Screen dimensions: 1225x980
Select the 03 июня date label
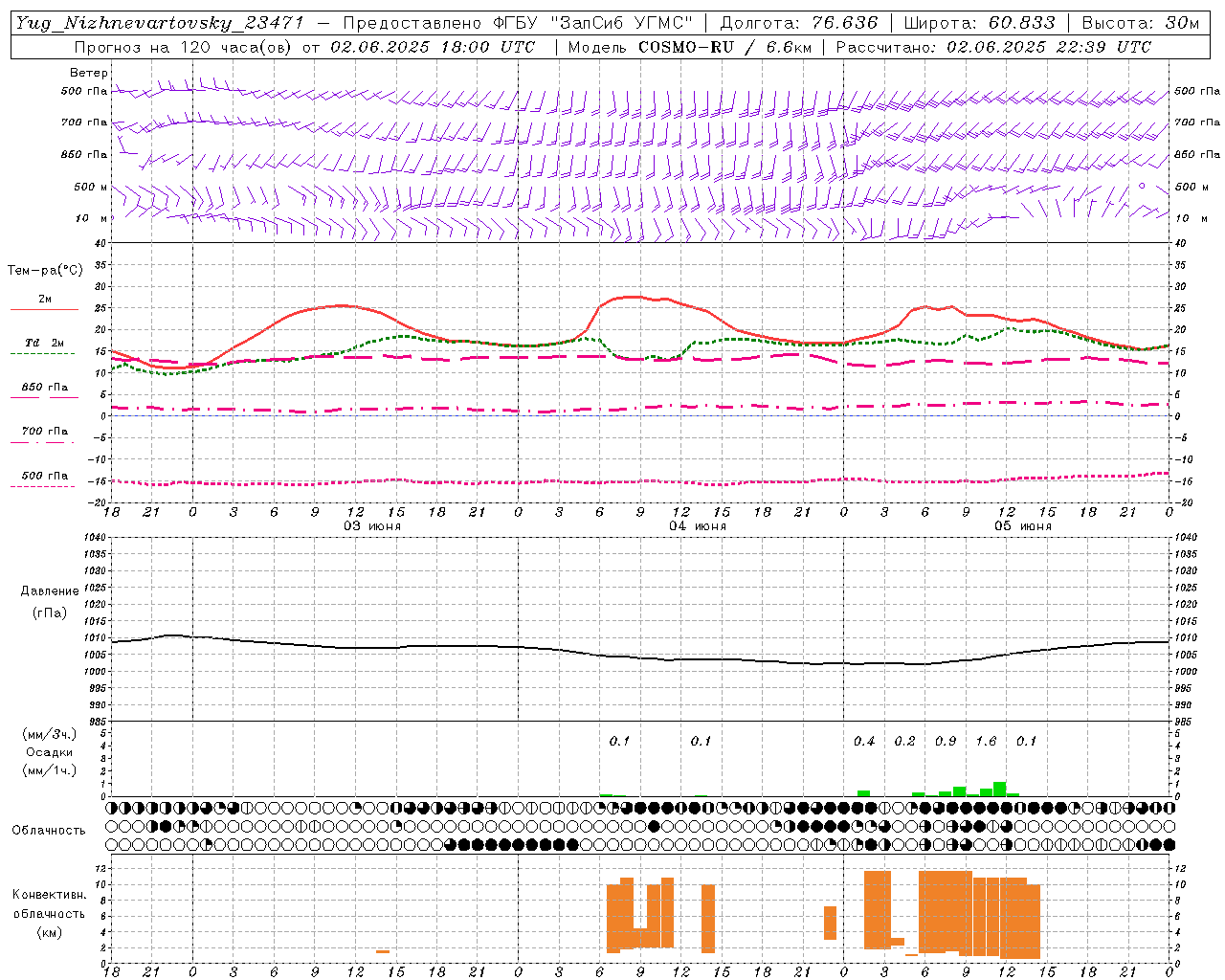[372, 526]
